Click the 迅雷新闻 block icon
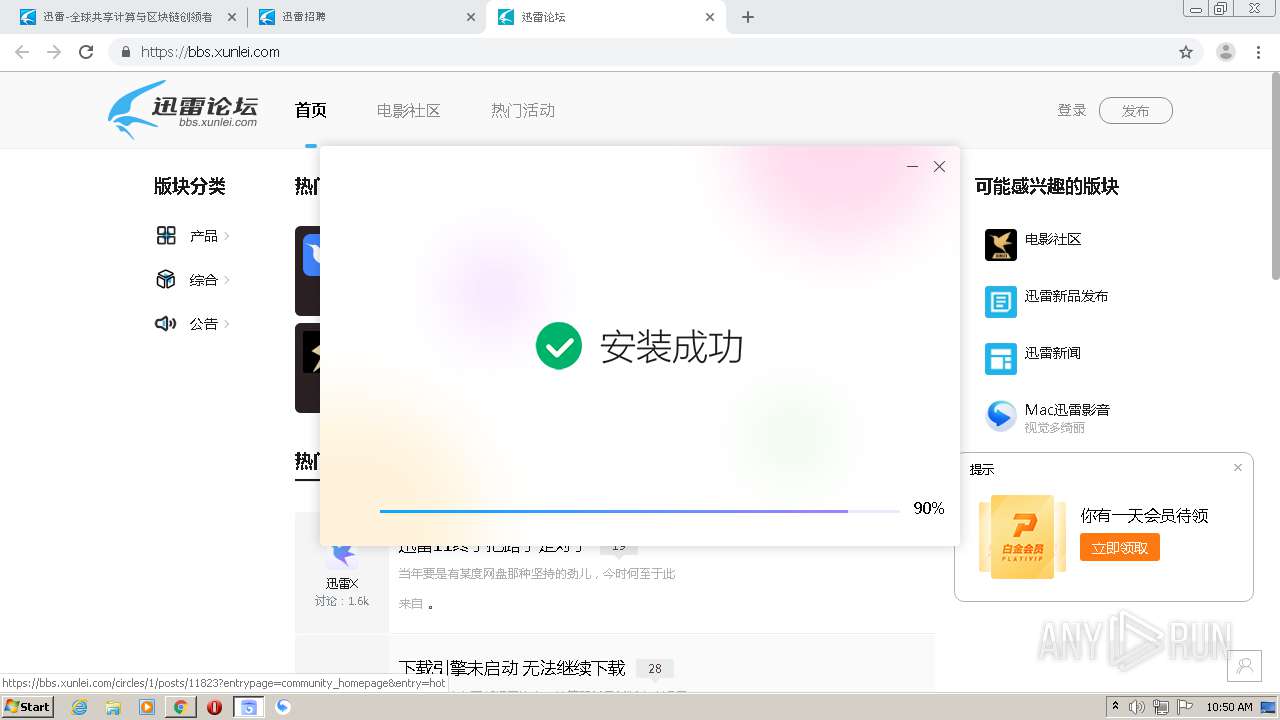The height and width of the screenshot is (720, 1280). [x=1001, y=359]
